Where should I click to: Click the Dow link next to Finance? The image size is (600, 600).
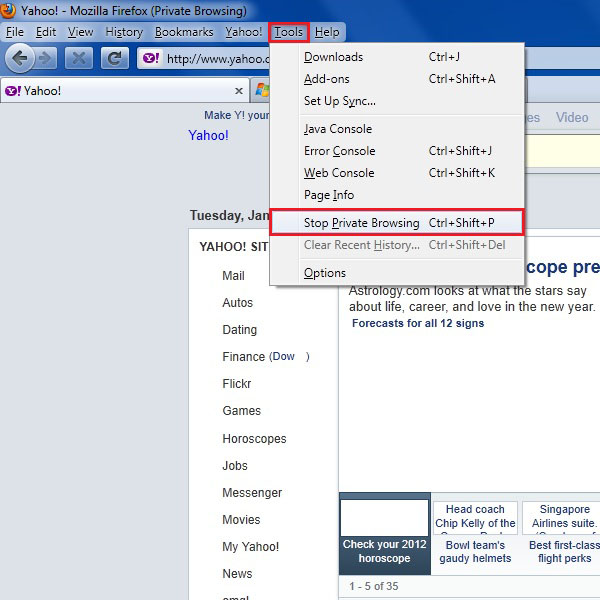[x=284, y=356]
